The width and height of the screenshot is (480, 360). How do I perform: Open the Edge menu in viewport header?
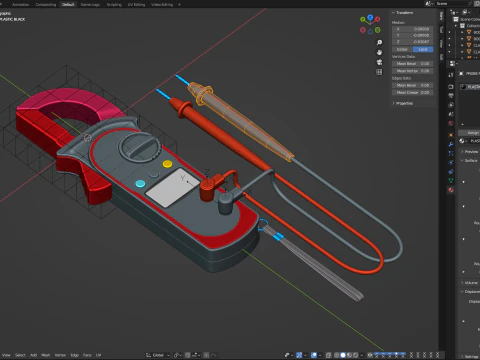pyautogui.click(x=75, y=355)
